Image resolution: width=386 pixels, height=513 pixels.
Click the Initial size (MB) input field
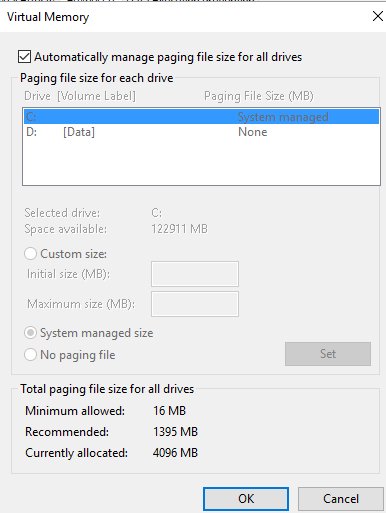pos(195,274)
